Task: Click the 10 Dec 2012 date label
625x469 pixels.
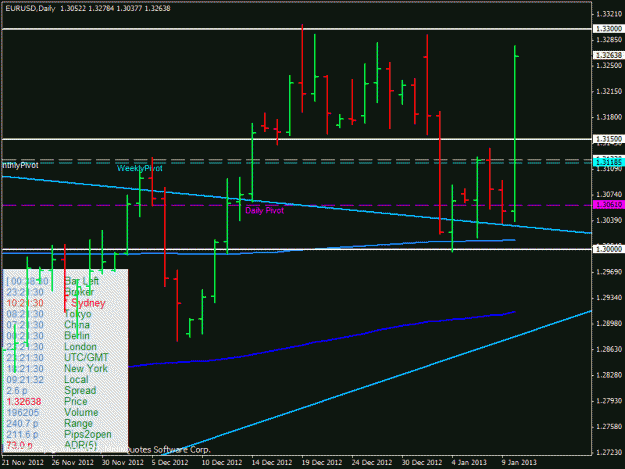Action: click(222, 462)
